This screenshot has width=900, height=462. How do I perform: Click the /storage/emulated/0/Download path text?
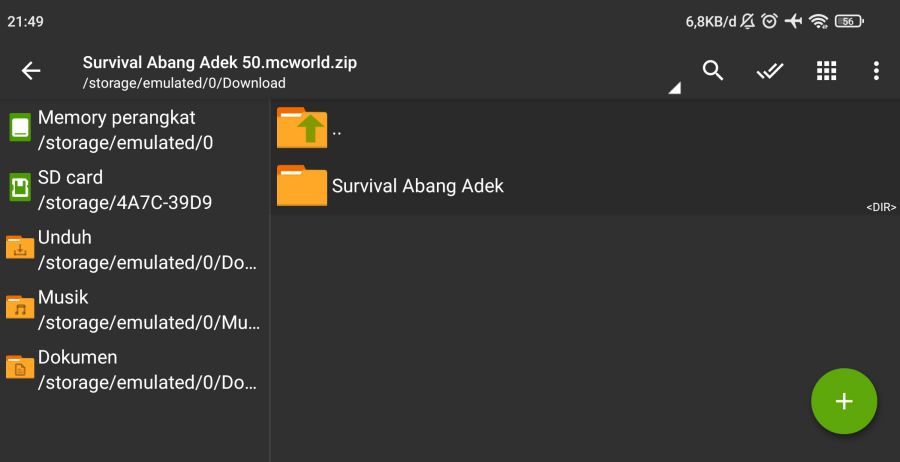pyautogui.click(x=184, y=83)
